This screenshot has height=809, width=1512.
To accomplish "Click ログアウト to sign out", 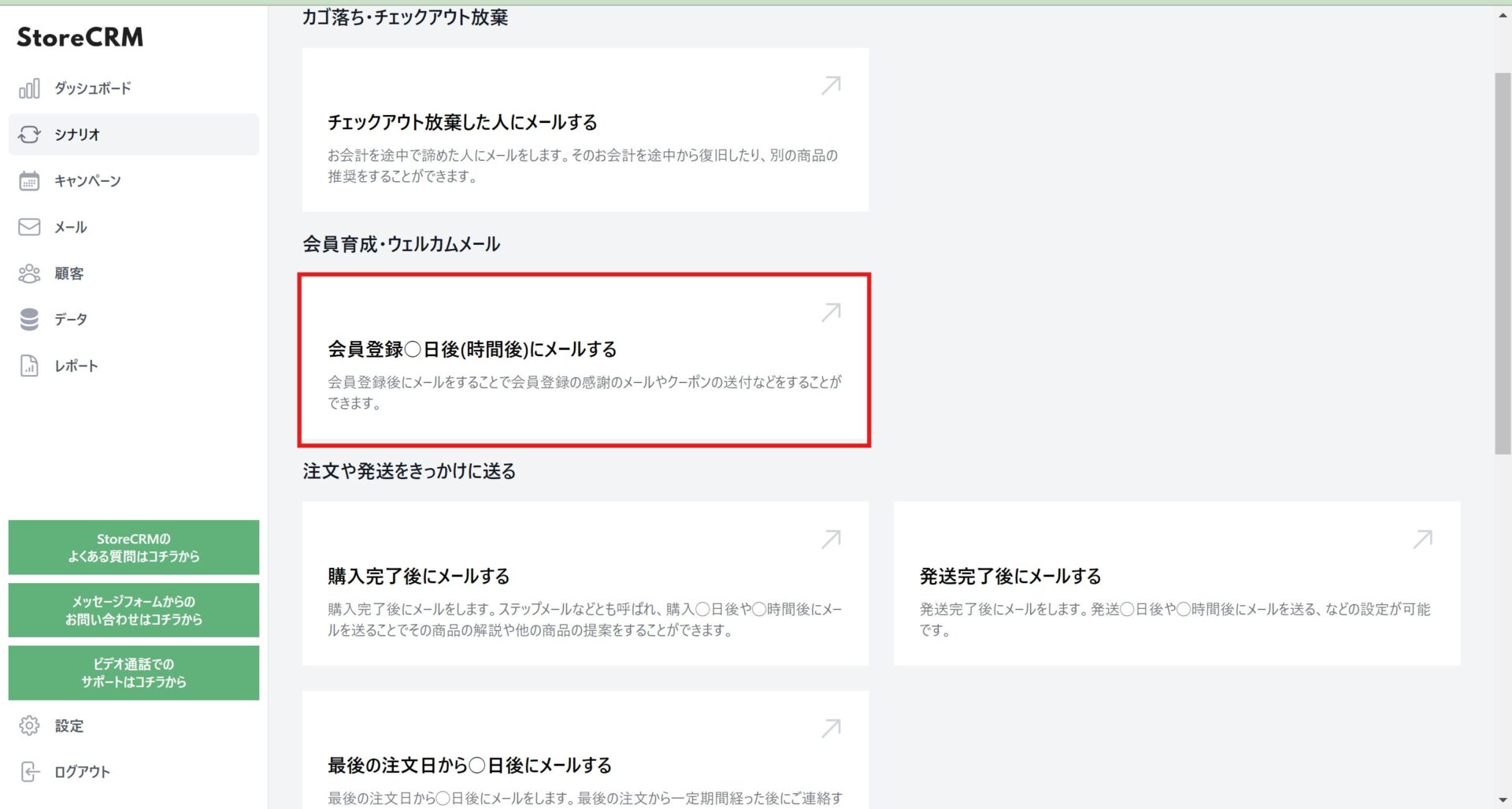I will (134, 772).
